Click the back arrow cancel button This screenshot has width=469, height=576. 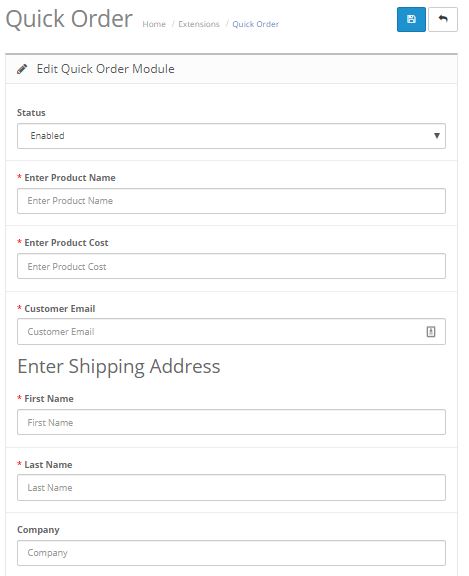point(443,19)
